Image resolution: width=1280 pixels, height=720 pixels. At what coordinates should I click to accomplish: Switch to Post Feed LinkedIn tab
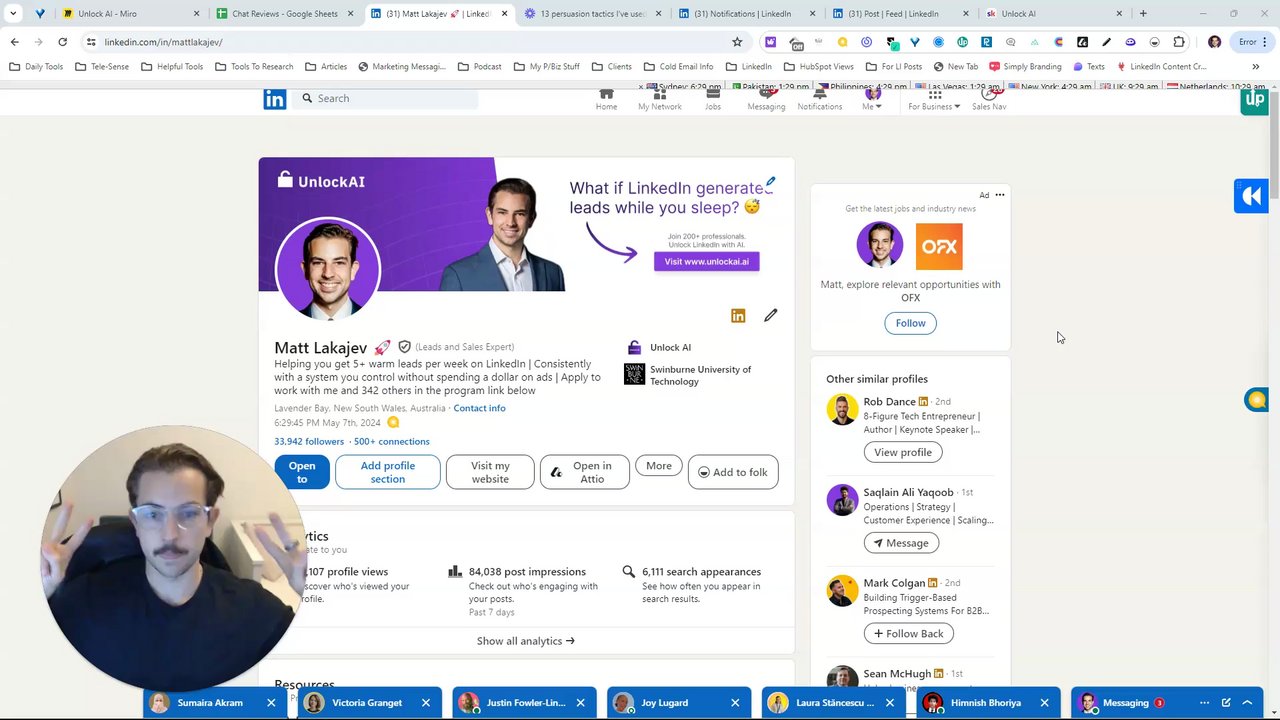pyautogui.click(x=900, y=14)
